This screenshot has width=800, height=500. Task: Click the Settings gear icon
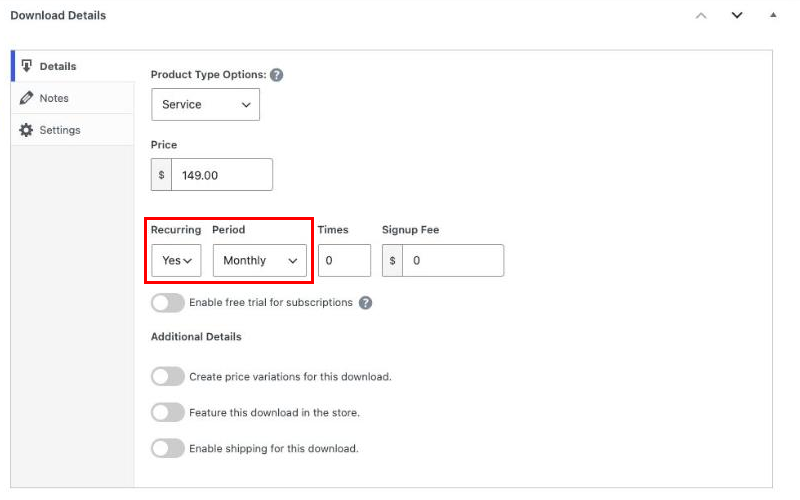[26, 130]
